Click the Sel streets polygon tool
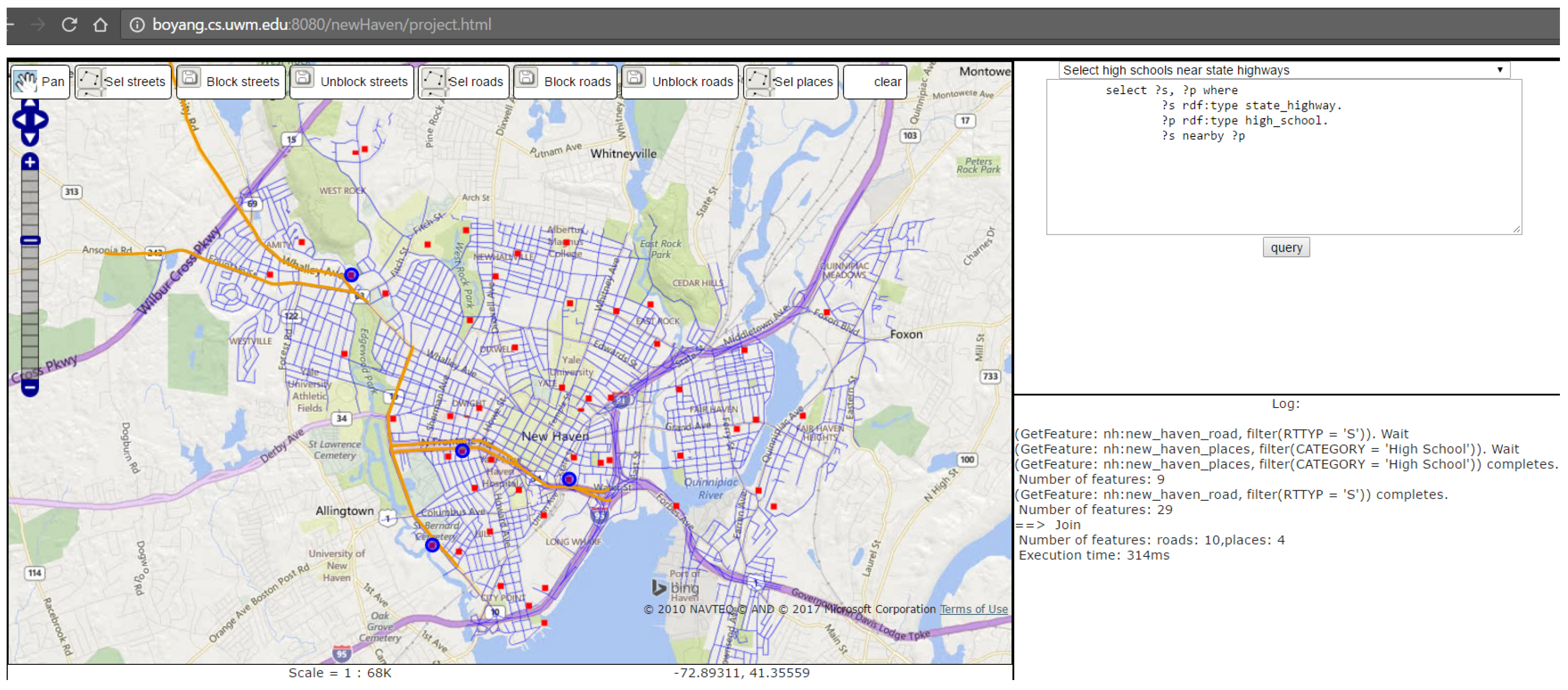Screen dimensions: 1568x690 [123, 82]
